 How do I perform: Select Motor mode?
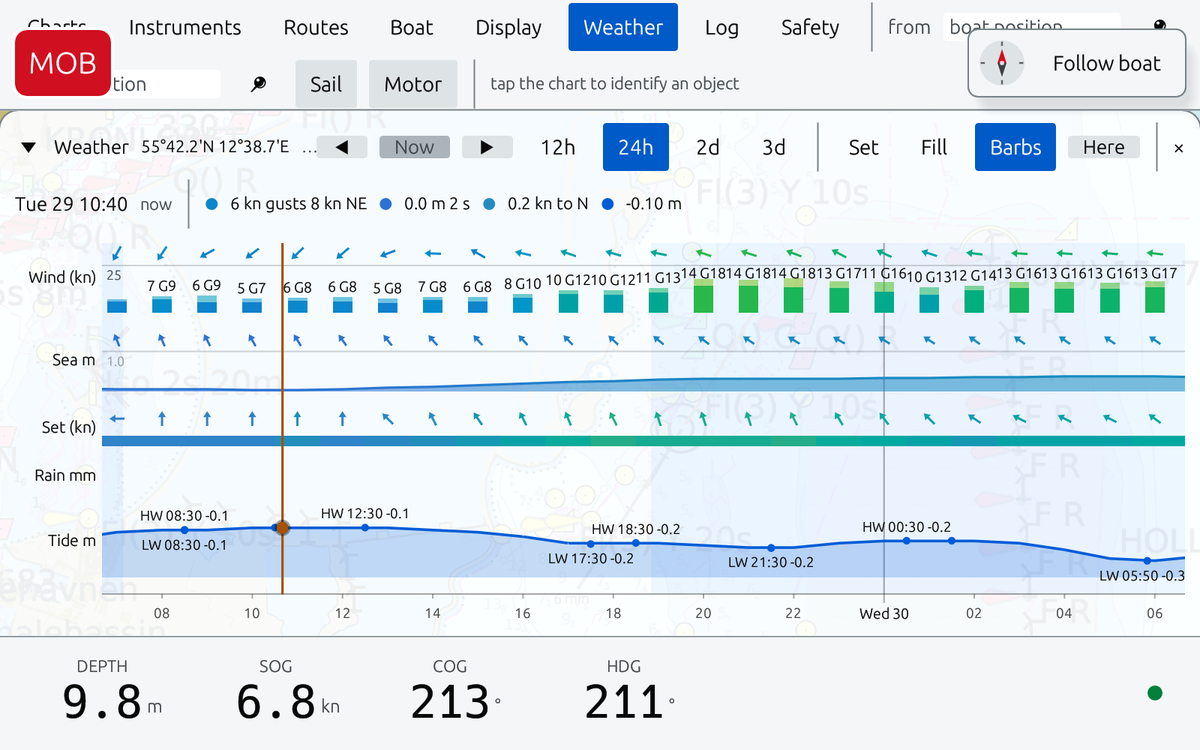coord(413,84)
